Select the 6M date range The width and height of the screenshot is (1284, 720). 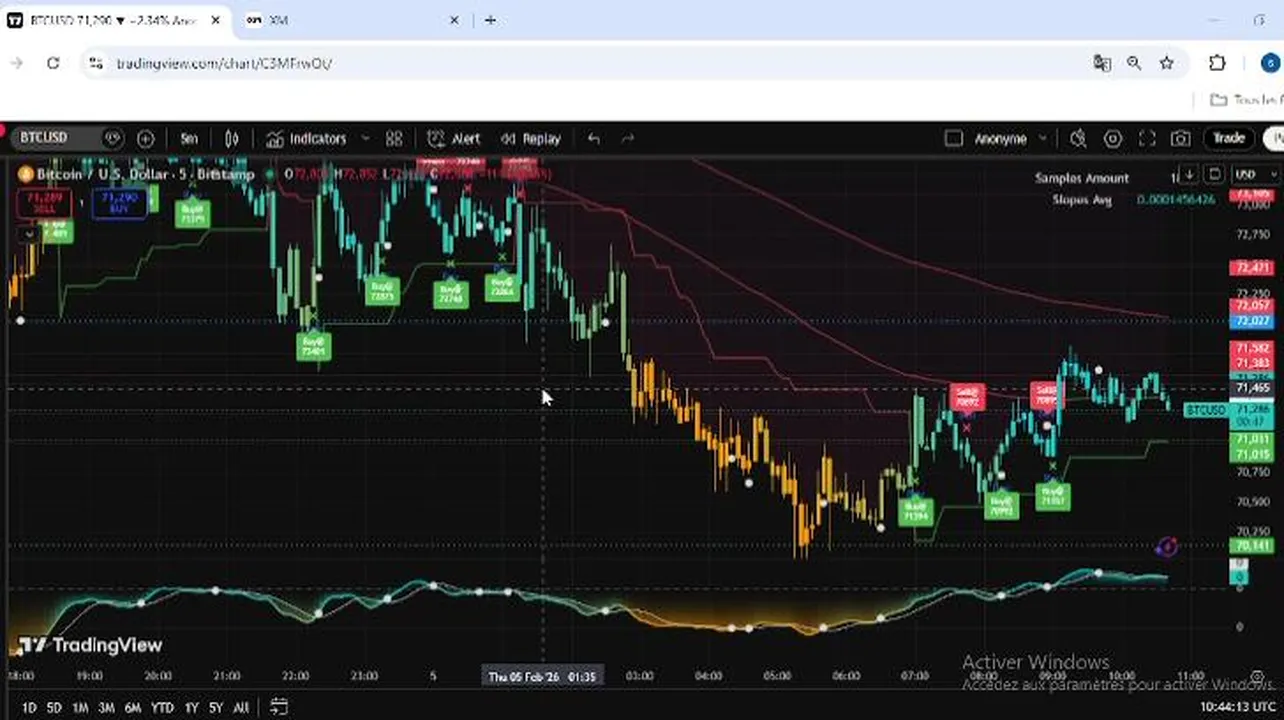pyautogui.click(x=132, y=708)
